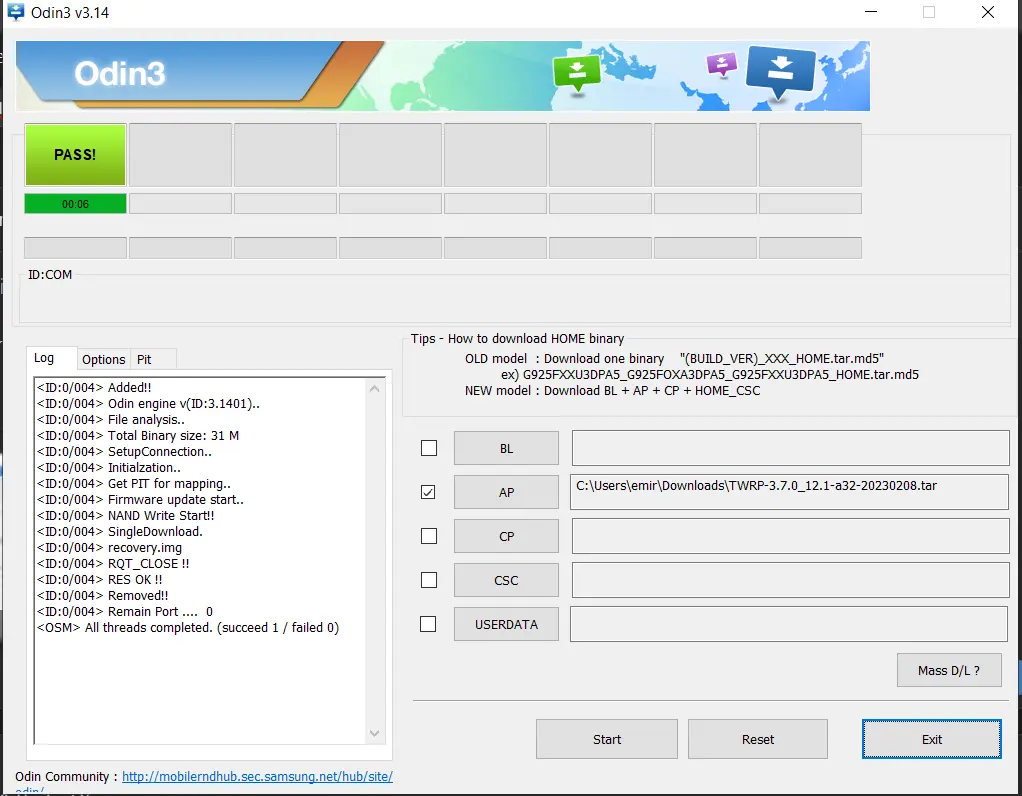
Task: Click the AP file button
Action: (506, 492)
